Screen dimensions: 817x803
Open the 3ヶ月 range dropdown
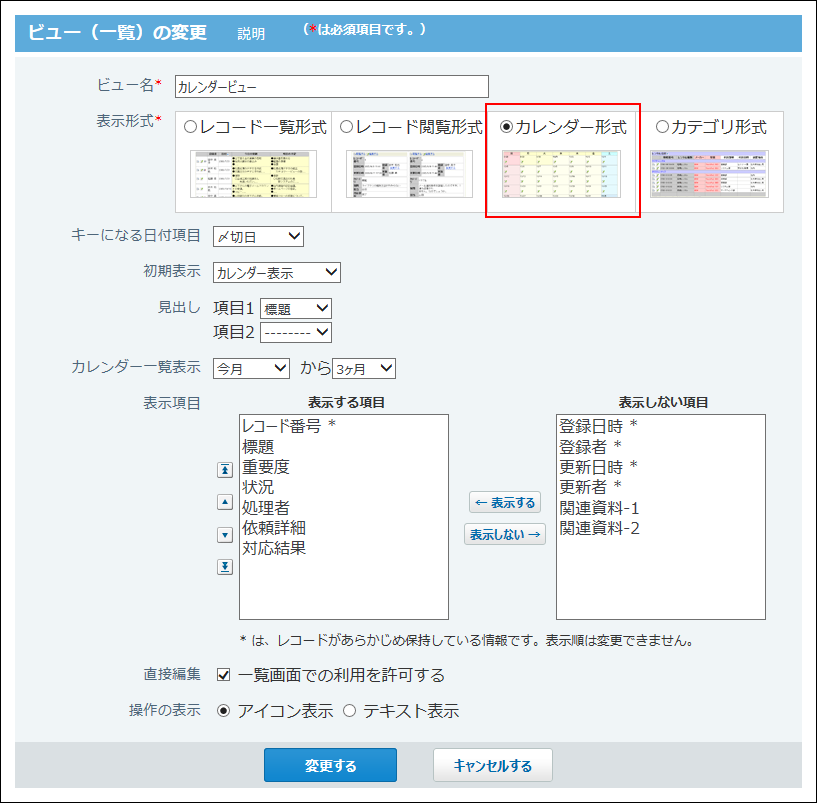364,368
